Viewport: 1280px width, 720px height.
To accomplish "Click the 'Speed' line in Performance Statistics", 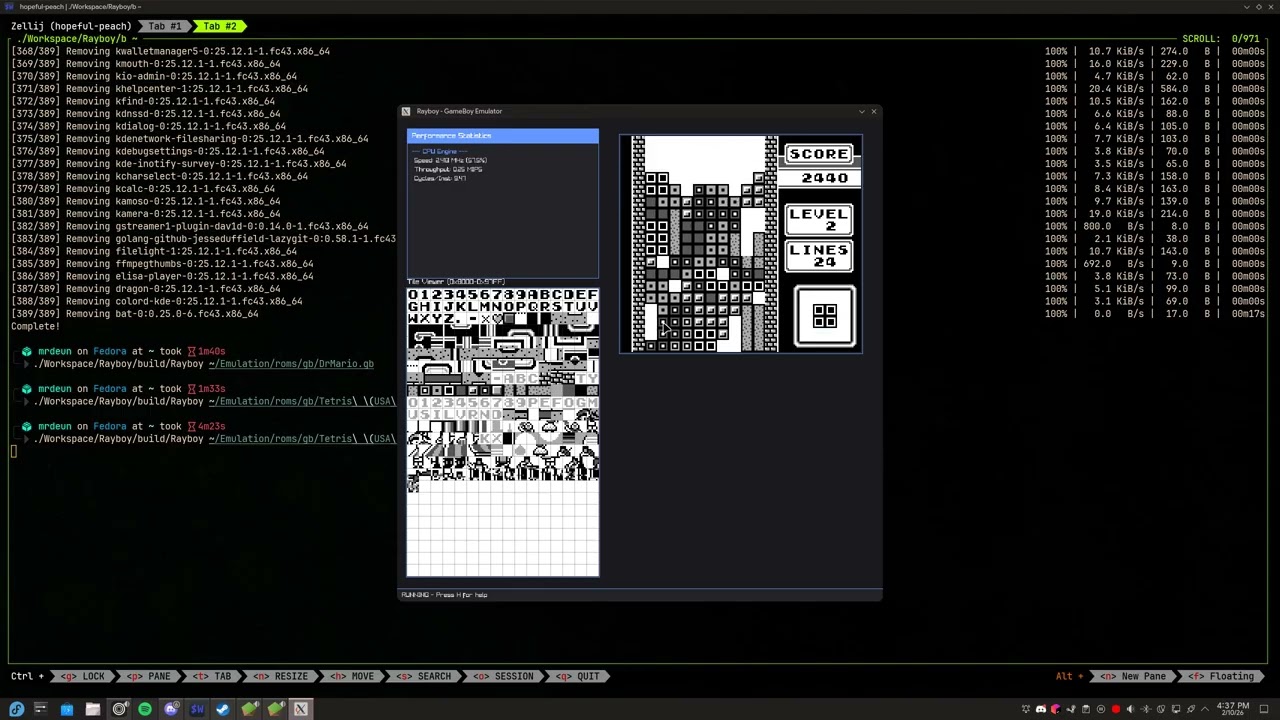I will 450,160.
